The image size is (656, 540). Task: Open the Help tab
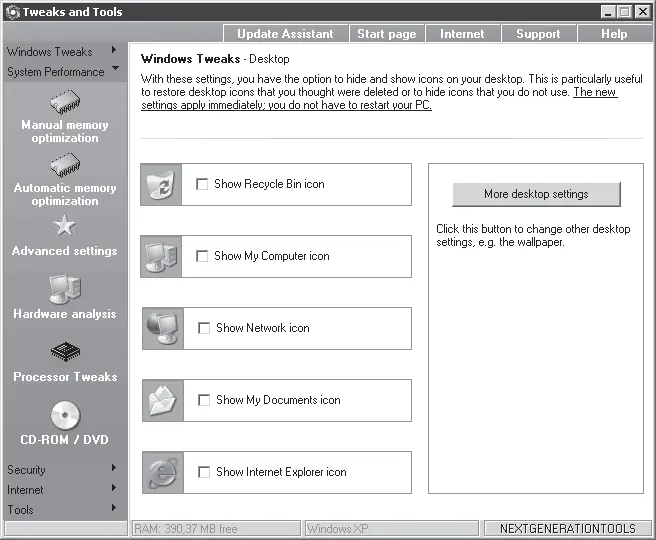[614, 34]
